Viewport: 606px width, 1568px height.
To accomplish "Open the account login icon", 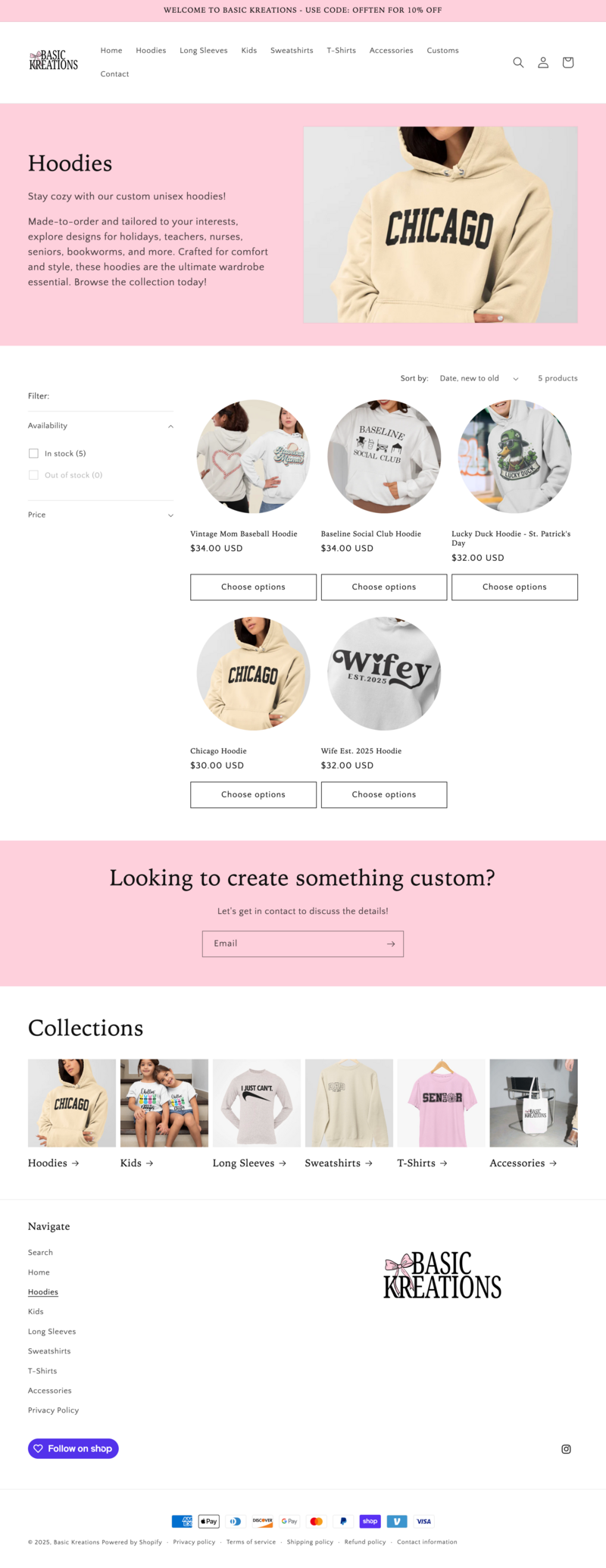I will [543, 62].
